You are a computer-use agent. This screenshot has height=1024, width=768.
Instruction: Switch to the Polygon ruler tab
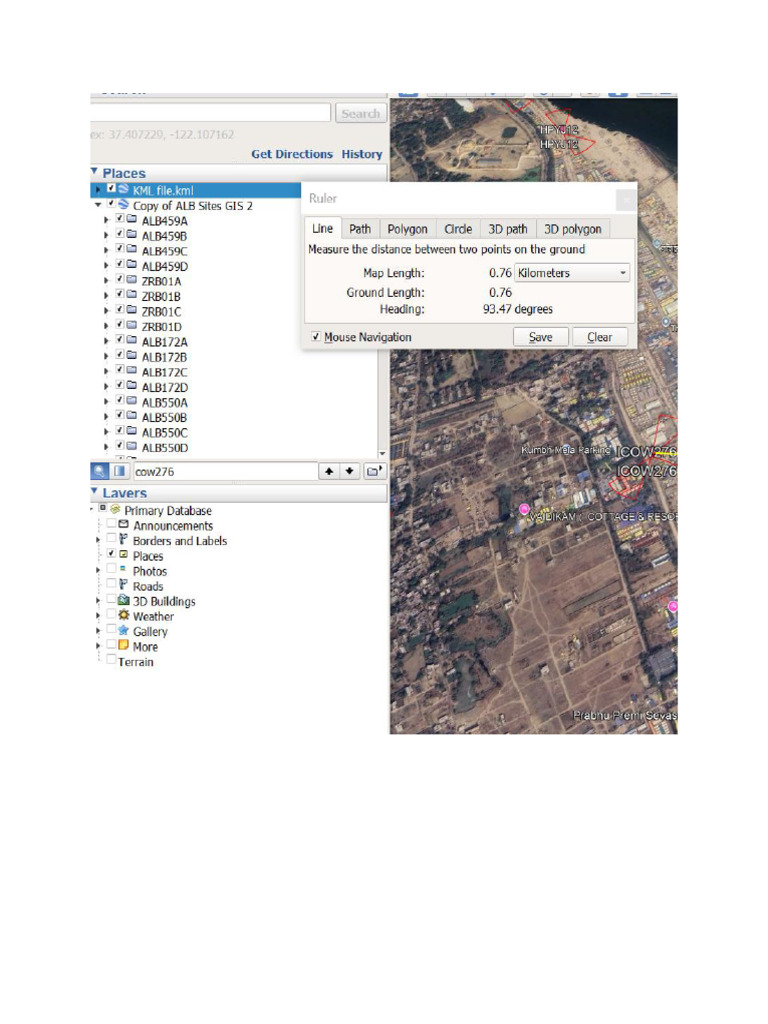coord(407,229)
